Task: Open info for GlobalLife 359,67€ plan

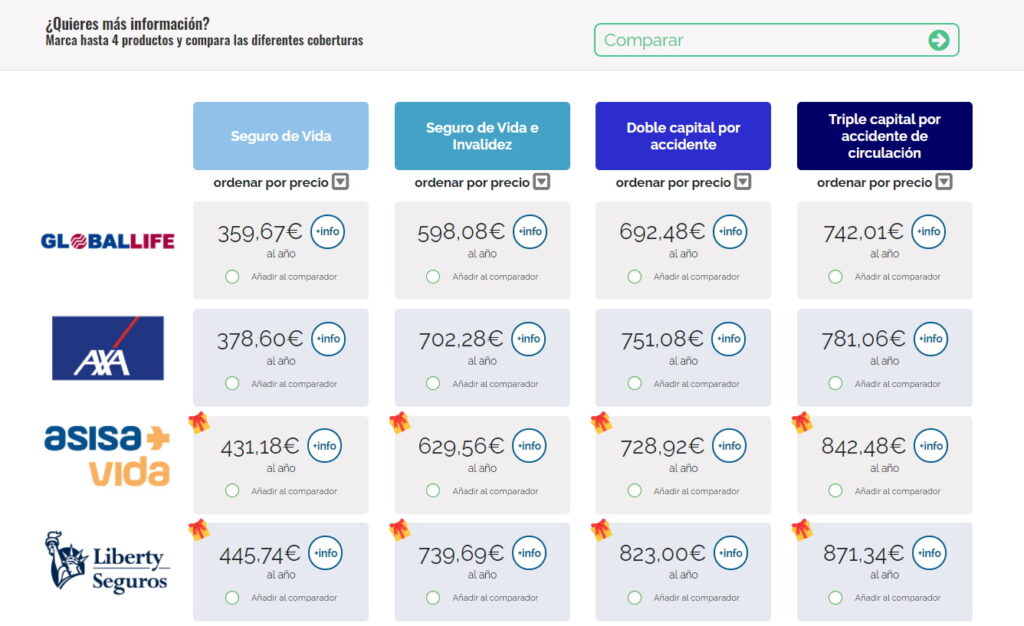Action: pos(327,232)
